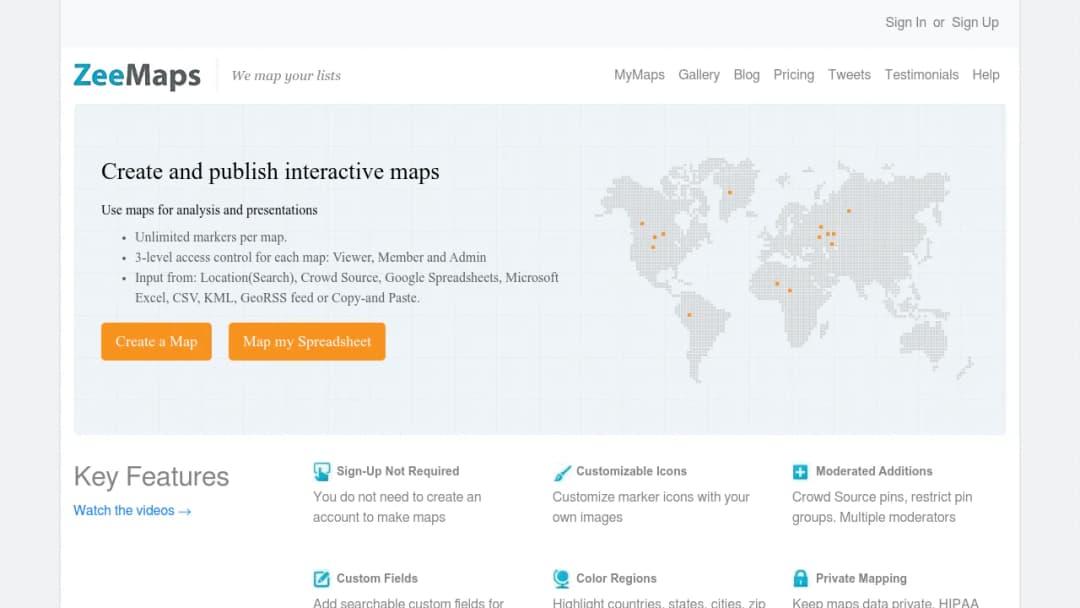This screenshot has width=1080, height=608.
Task: Open the Blog link in navigation
Action: tap(746, 75)
